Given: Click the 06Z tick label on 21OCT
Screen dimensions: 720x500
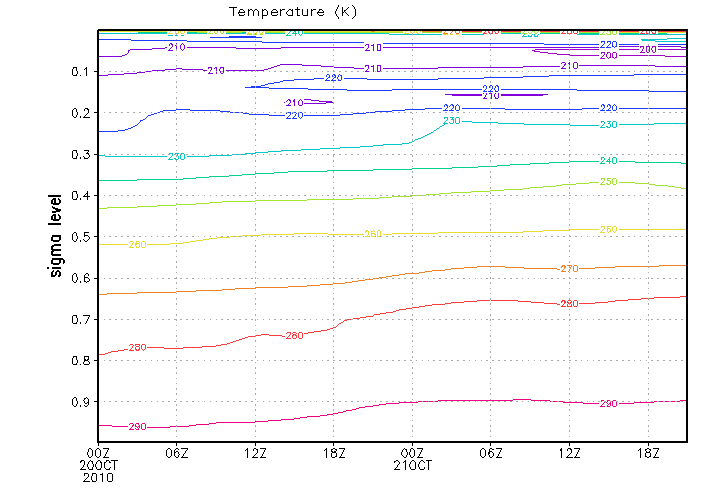Looking at the screenshot, I should coord(491,454).
